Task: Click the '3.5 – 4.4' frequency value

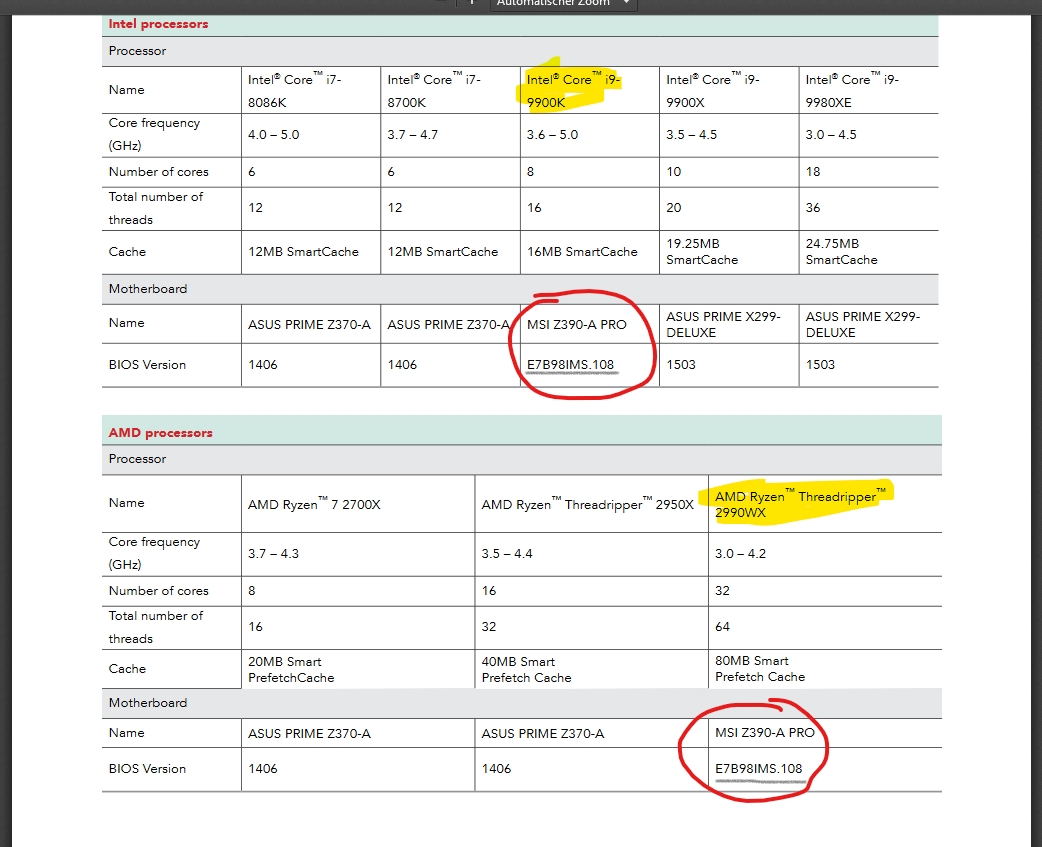Action: coord(506,554)
